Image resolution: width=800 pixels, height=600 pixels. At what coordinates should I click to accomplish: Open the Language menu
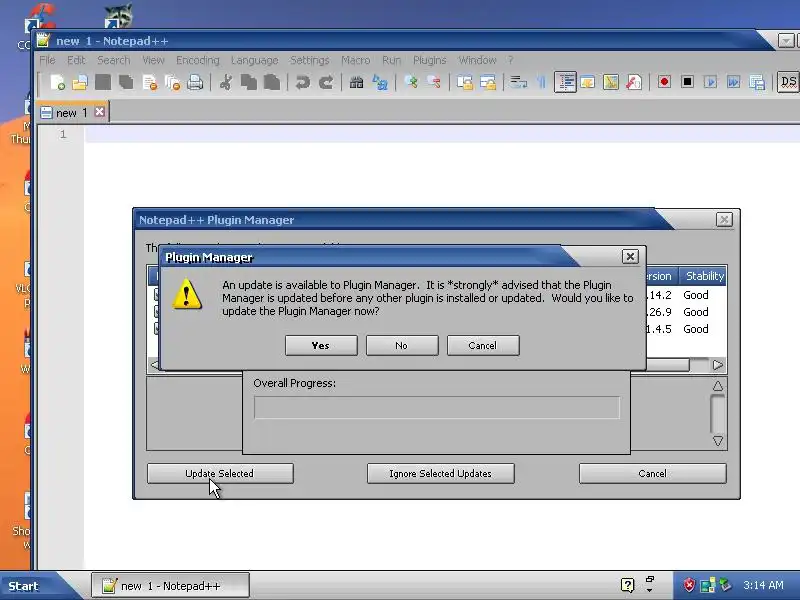click(255, 60)
